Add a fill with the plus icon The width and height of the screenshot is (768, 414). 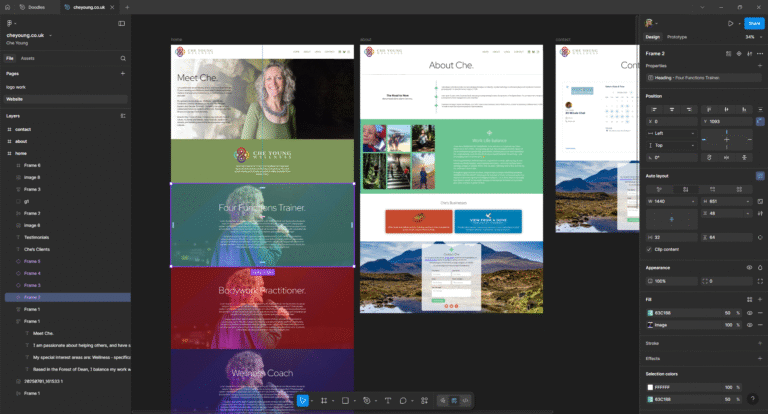(760, 299)
